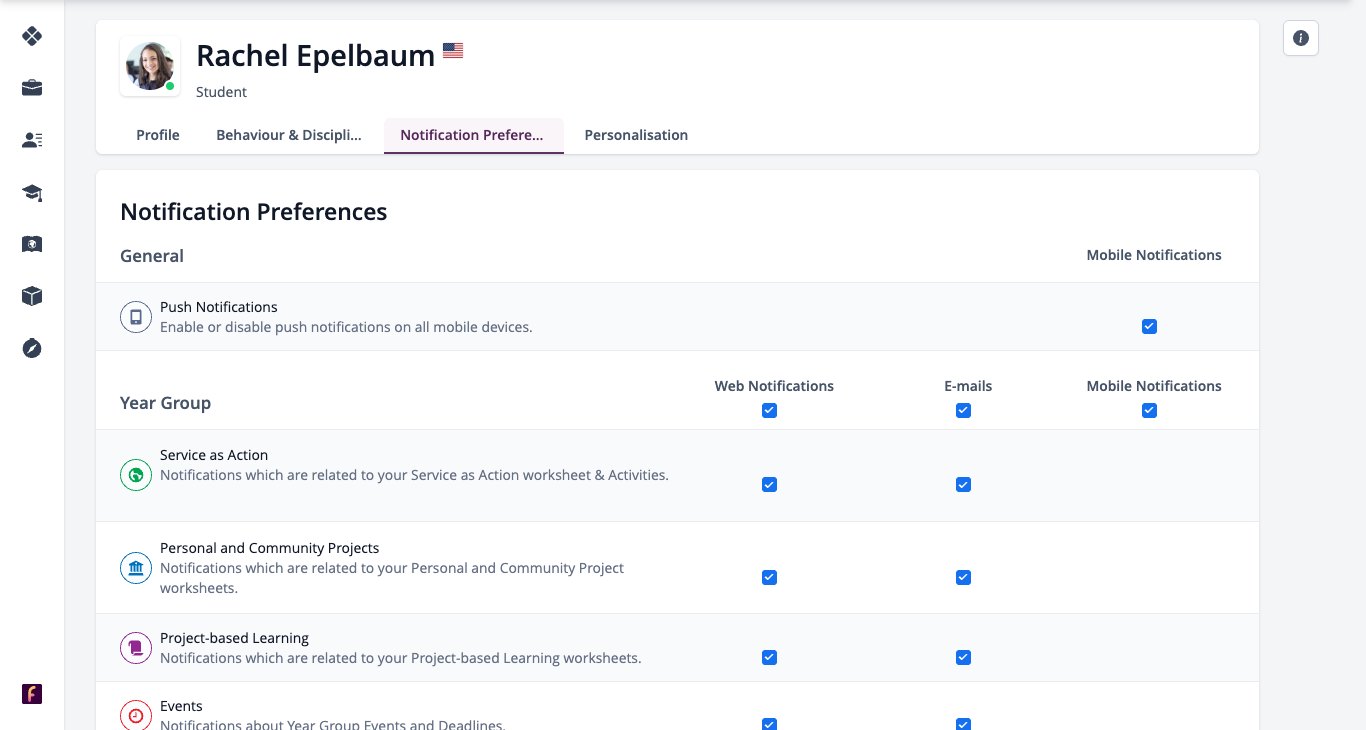Select the graduation cap sidebar icon

pyautogui.click(x=32, y=192)
